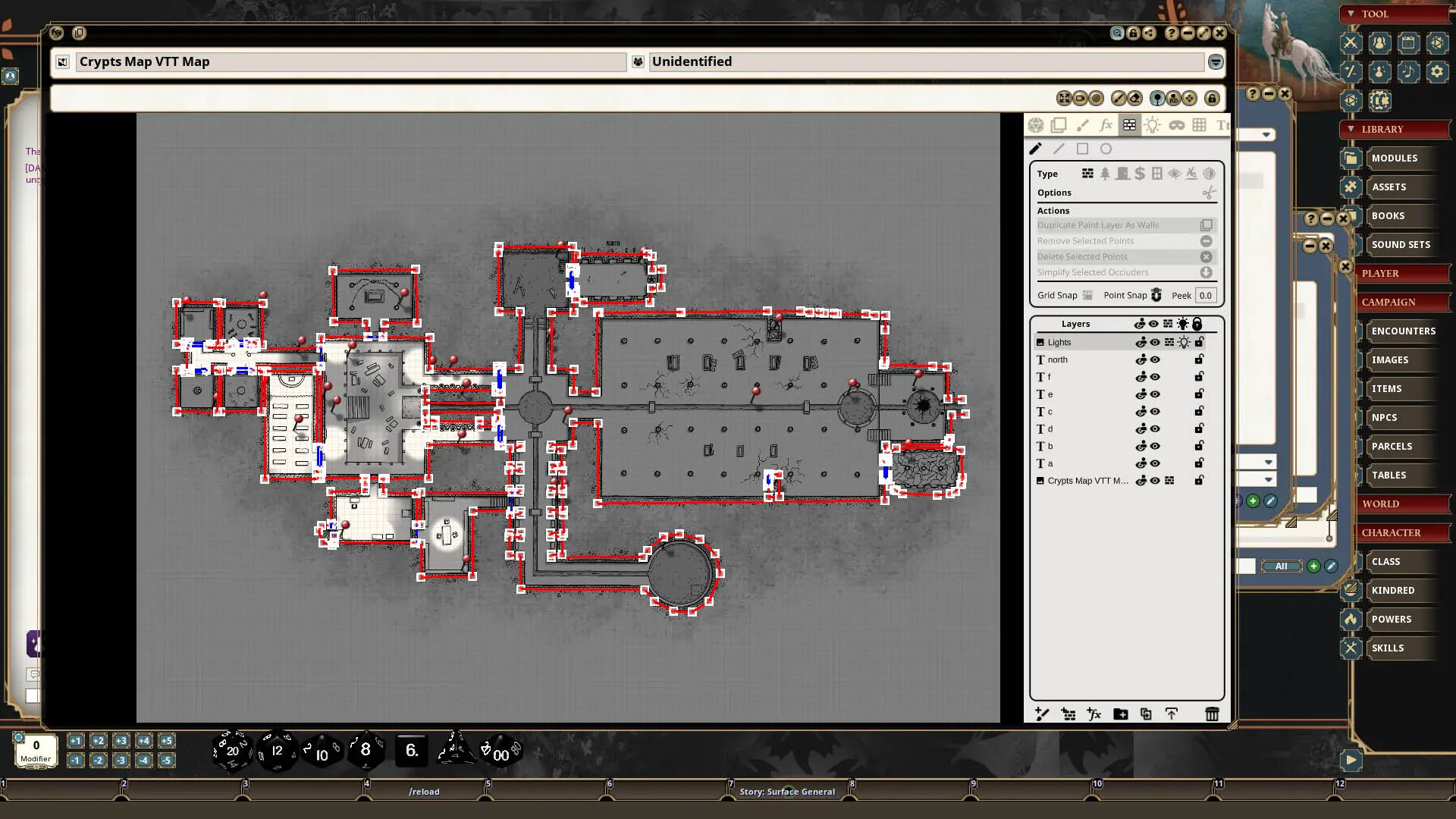Toggle player visibility for layer f
The width and height of the screenshot is (1456, 819).
[1141, 377]
